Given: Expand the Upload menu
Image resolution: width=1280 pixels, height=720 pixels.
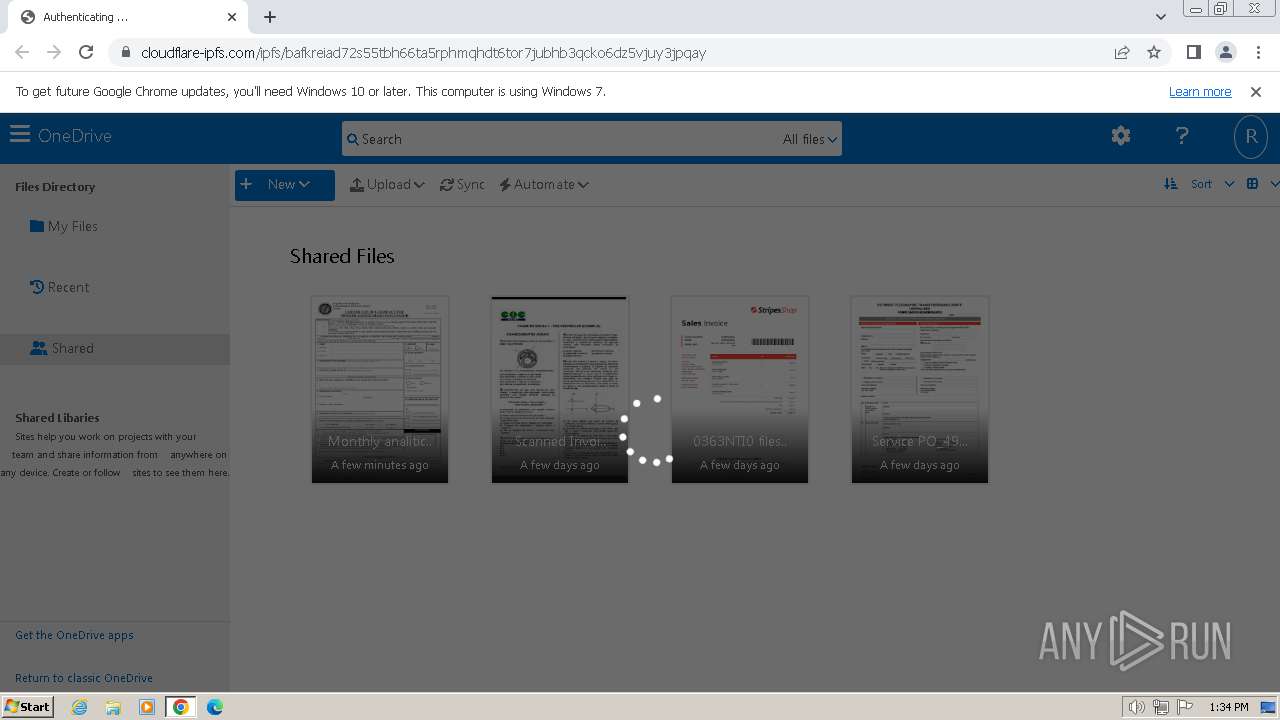Looking at the screenshot, I should 387,184.
